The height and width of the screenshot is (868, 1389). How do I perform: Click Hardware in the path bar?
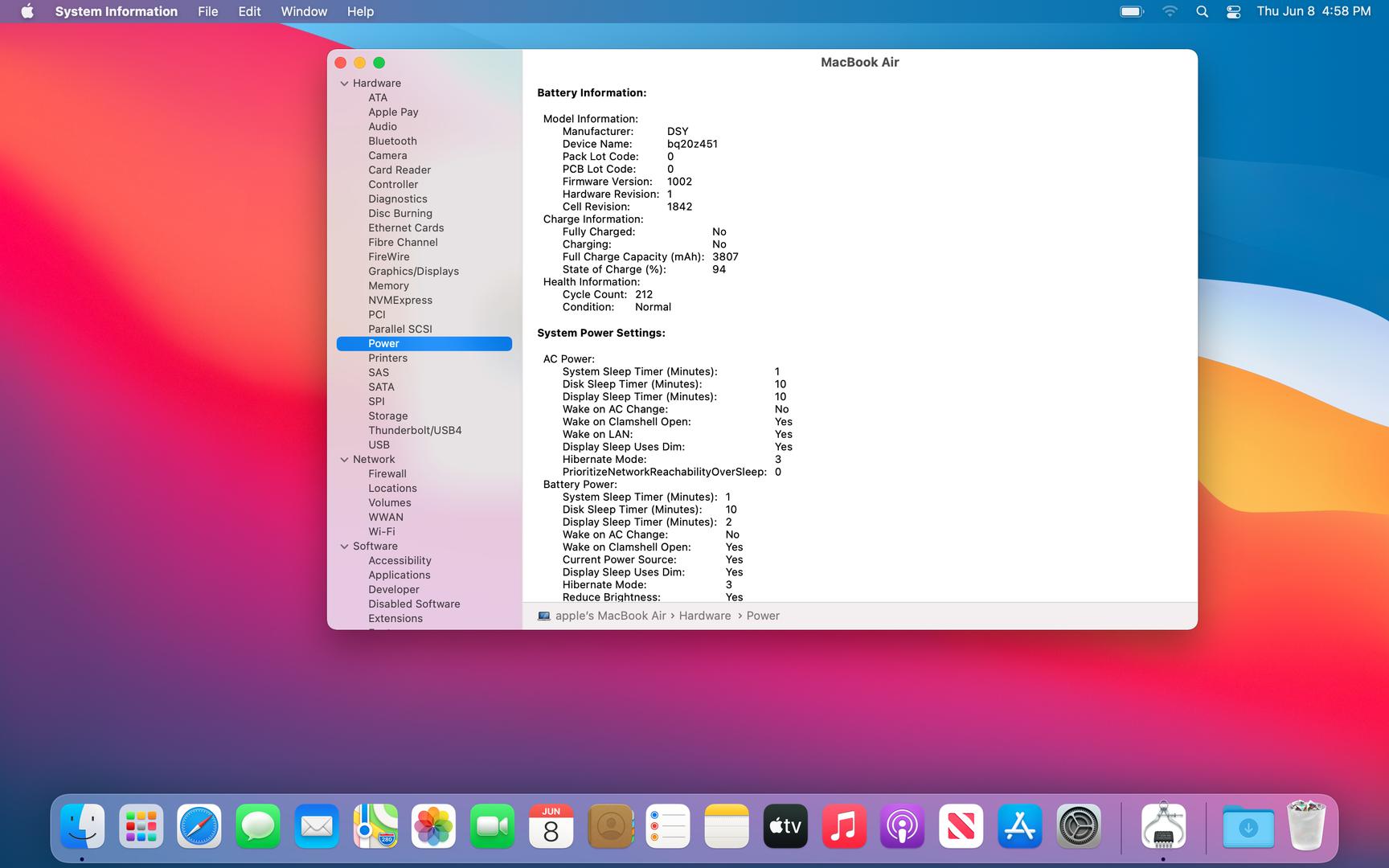click(705, 616)
